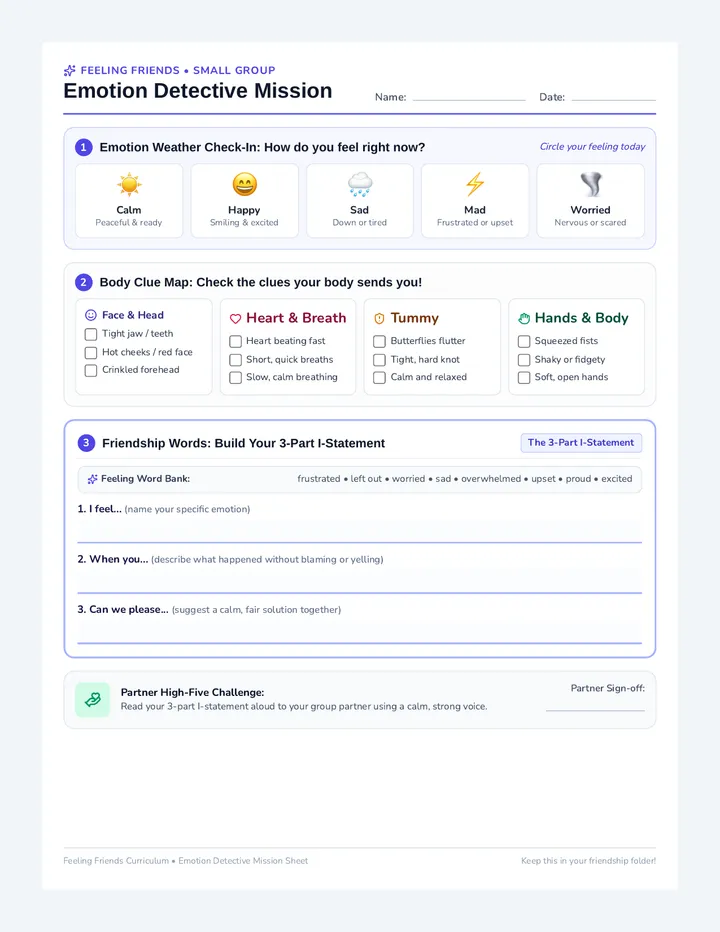Tick the Squeezed fists checkbox
The image size is (720, 932).
pos(524,341)
